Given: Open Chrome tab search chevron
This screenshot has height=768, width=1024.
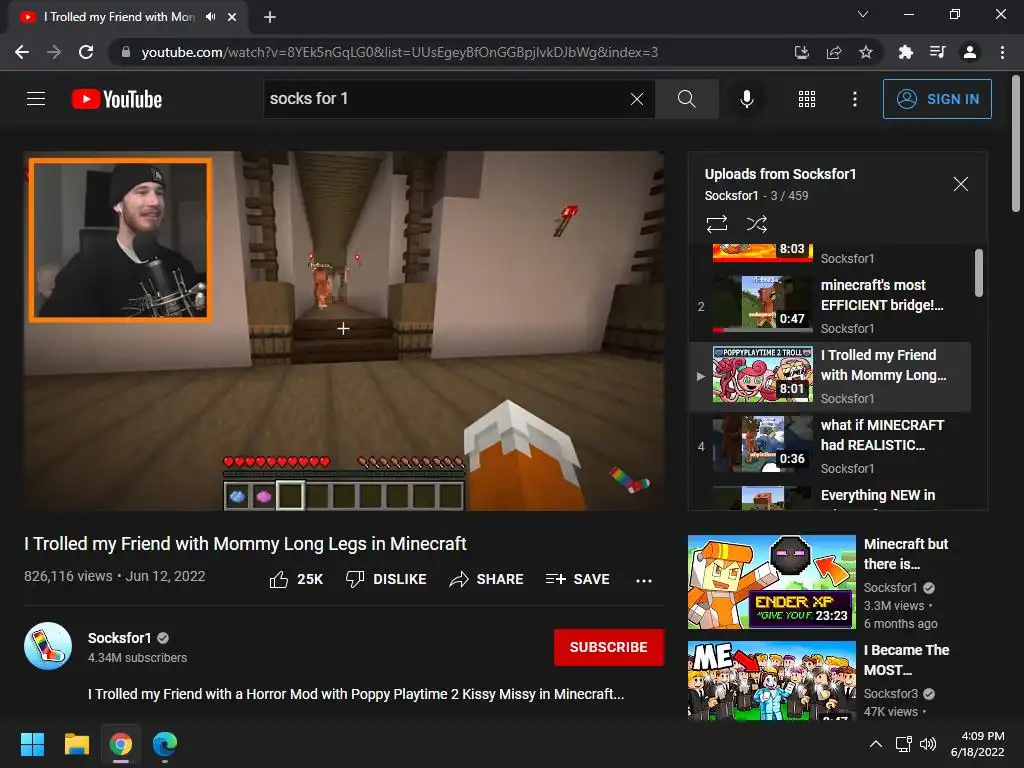Looking at the screenshot, I should [863, 14].
